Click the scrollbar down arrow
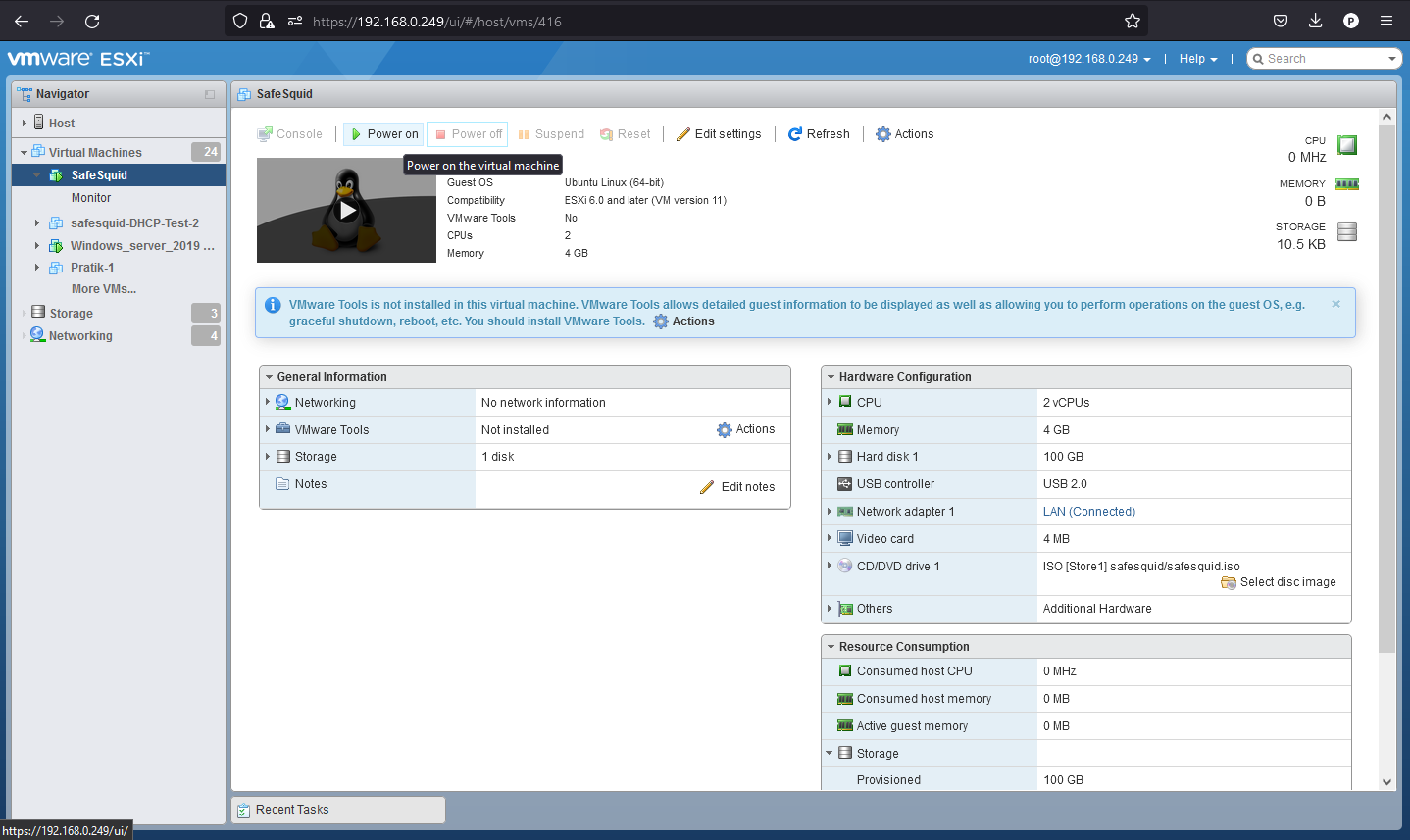The height and width of the screenshot is (840, 1410). (x=1386, y=781)
